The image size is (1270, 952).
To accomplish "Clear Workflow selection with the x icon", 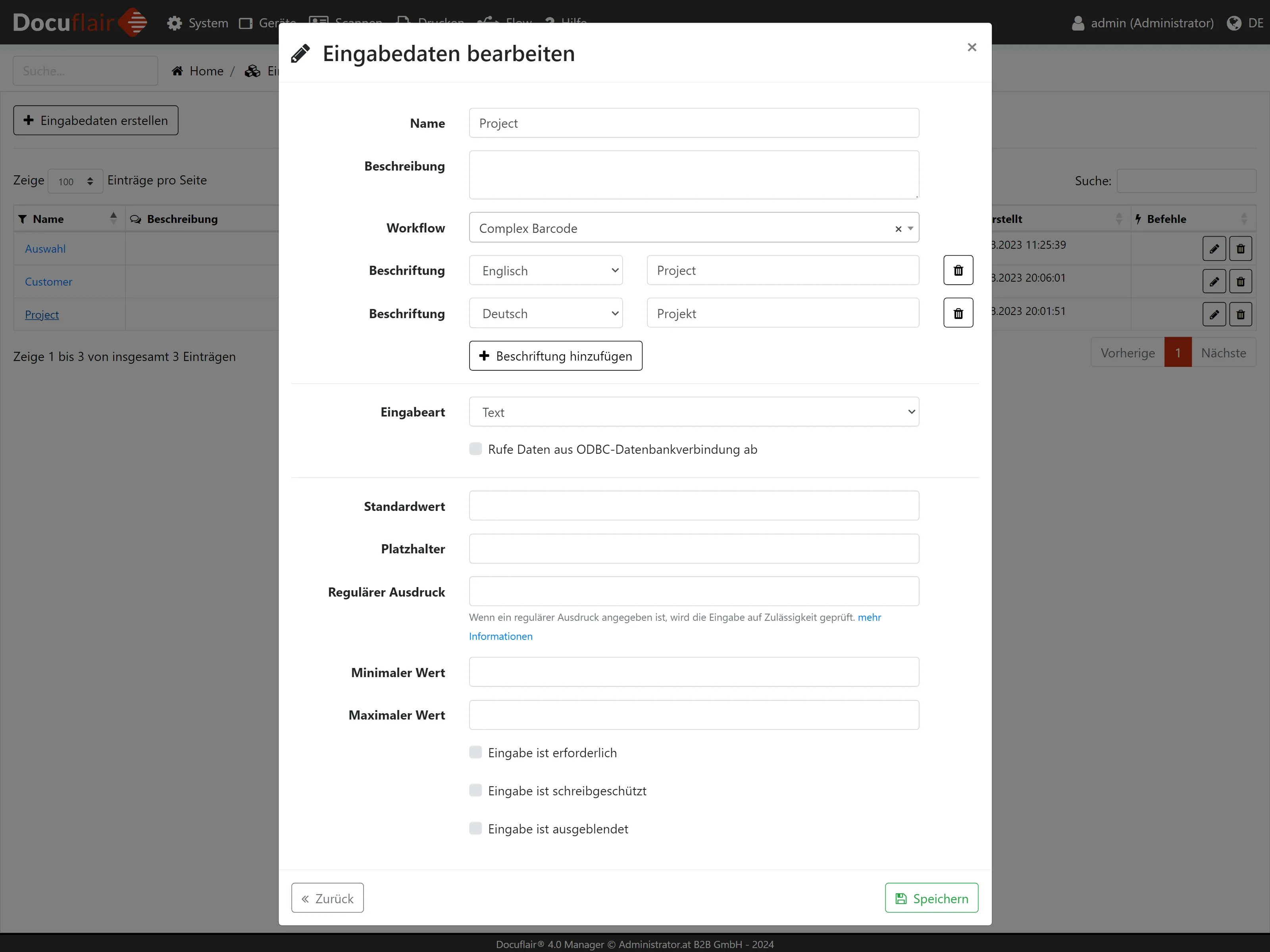I will (898, 228).
